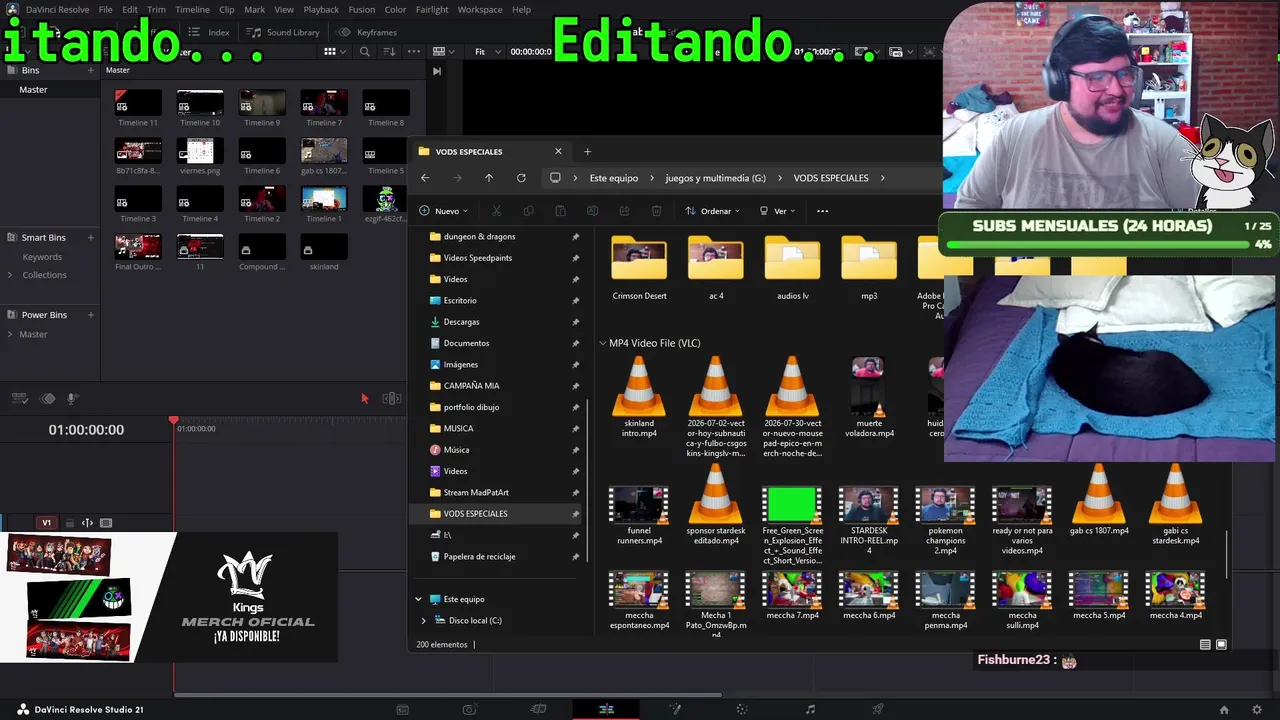
Task: Add a new File Explorer tab
Action: (x=587, y=152)
